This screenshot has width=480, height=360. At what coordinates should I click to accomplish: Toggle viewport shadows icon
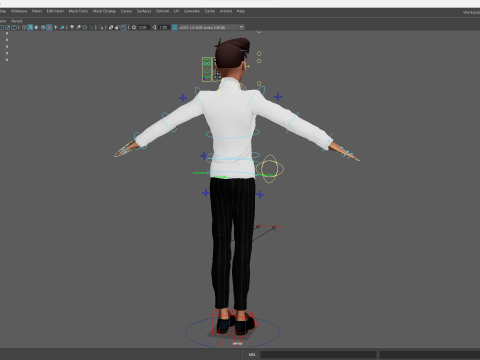62,27
